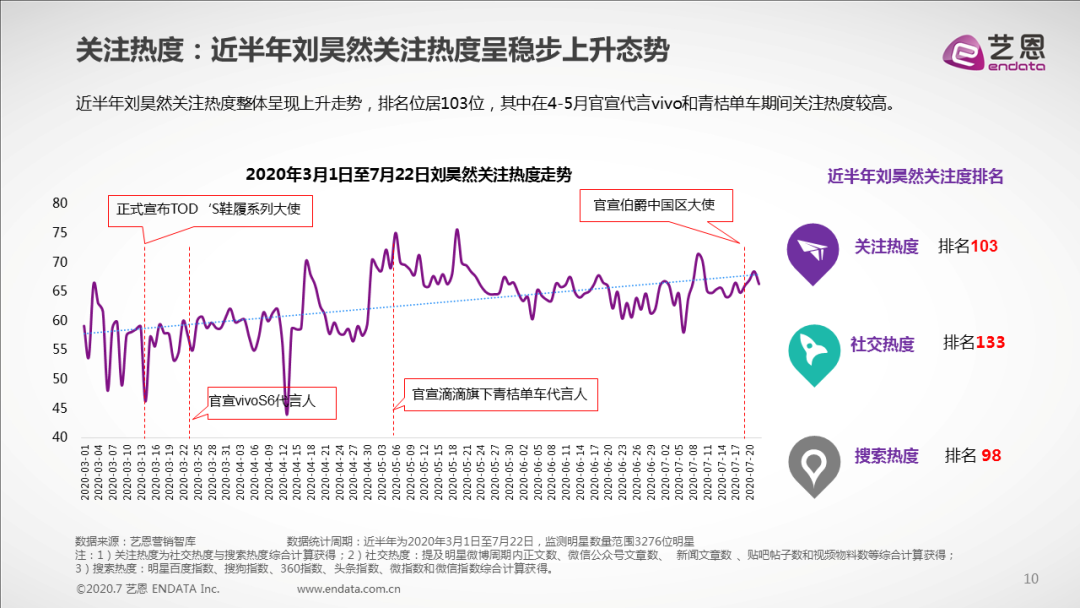The height and width of the screenshot is (608, 1080).
Task: Click the x-axis date 2020-07-20
Action: point(750,472)
